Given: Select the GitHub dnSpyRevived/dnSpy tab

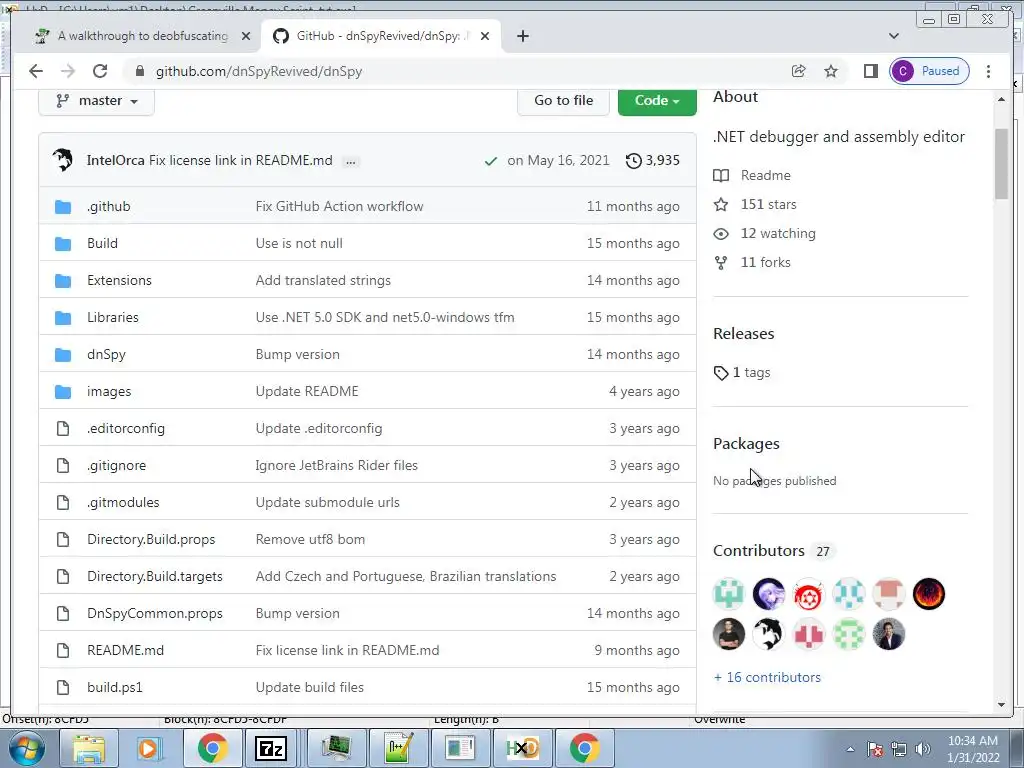Looking at the screenshot, I should click(x=381, y=36).
